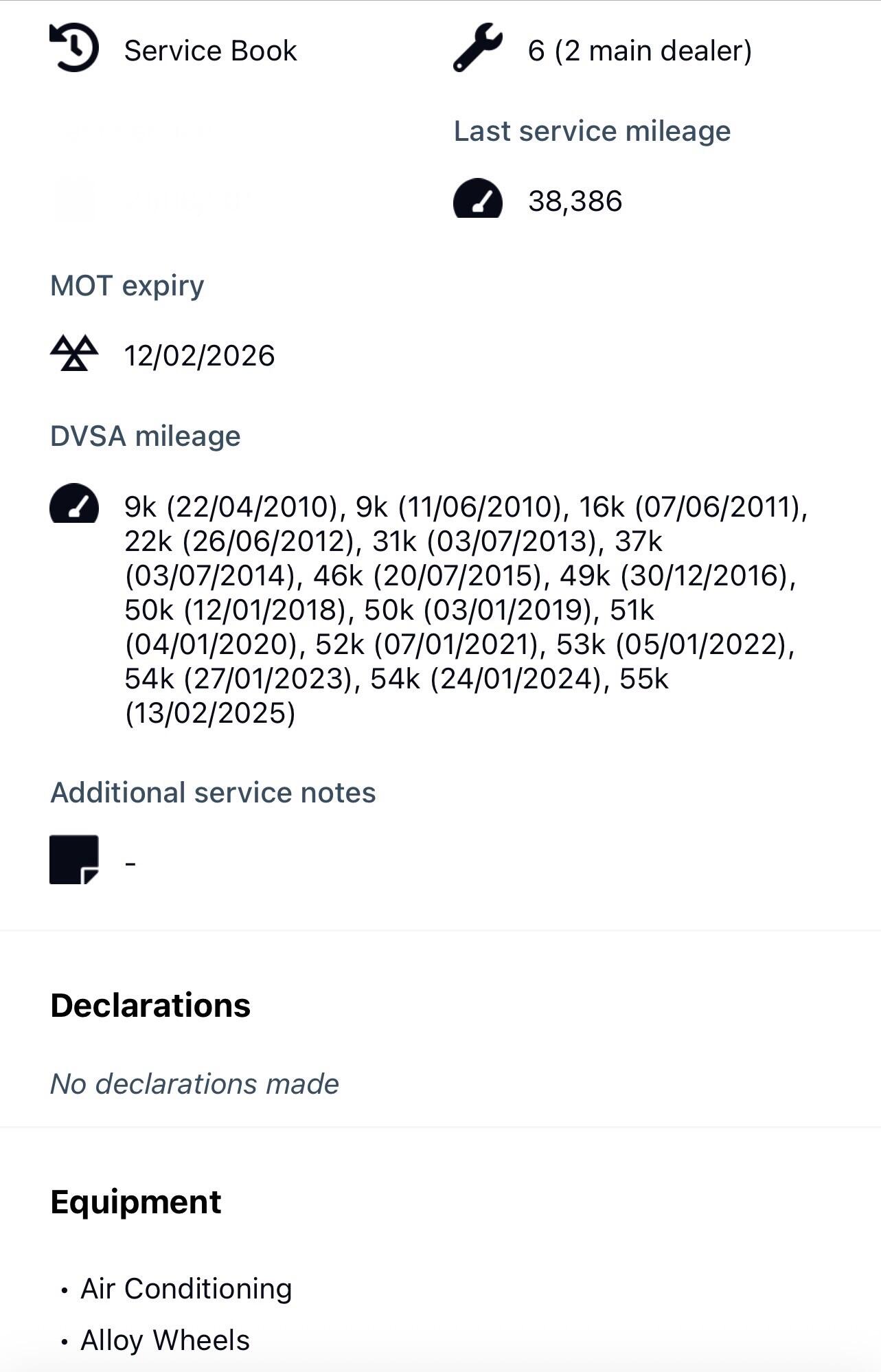The width and height of the screenshot is (881, 1372).
Task: Tap the MOT expiry label
Action: pos(127,286)
